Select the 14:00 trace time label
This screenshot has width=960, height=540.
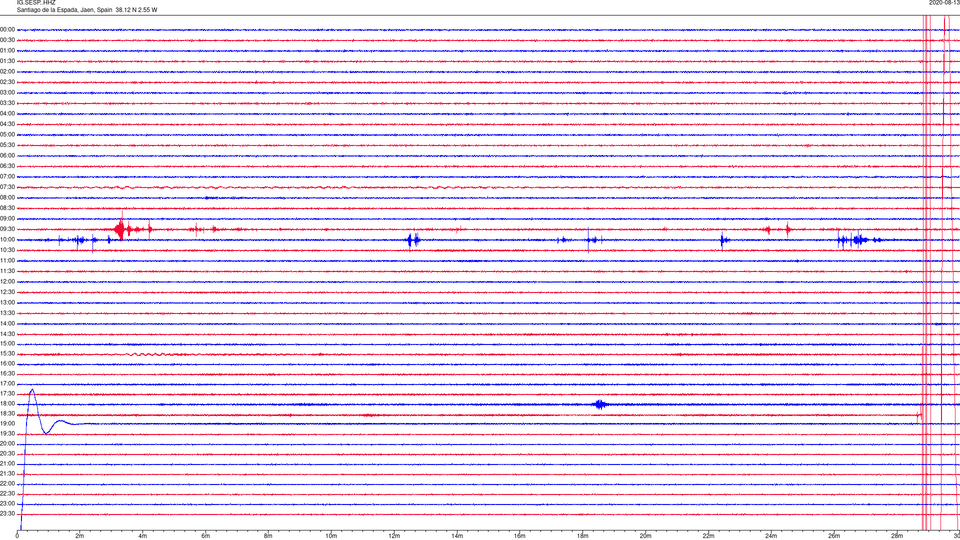[x=7, y=323]
